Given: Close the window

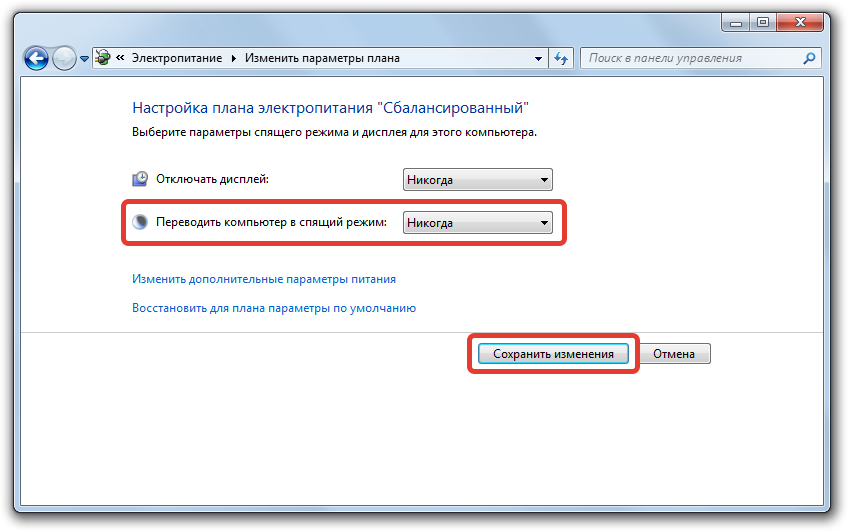Looking at the screenshot, I should (800, 23).
